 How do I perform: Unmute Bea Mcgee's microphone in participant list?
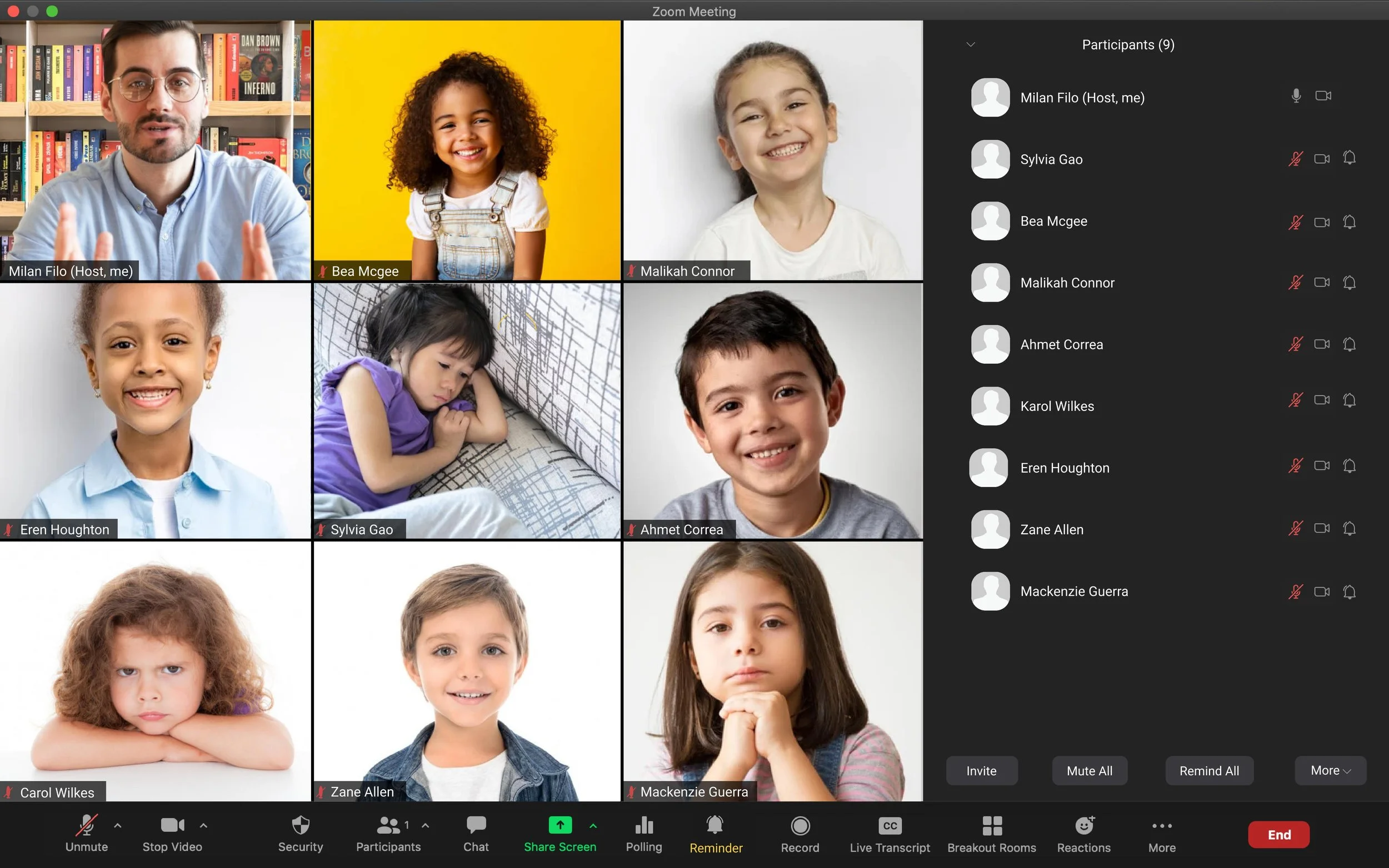pyautogui.click(x=1296, y=222)
